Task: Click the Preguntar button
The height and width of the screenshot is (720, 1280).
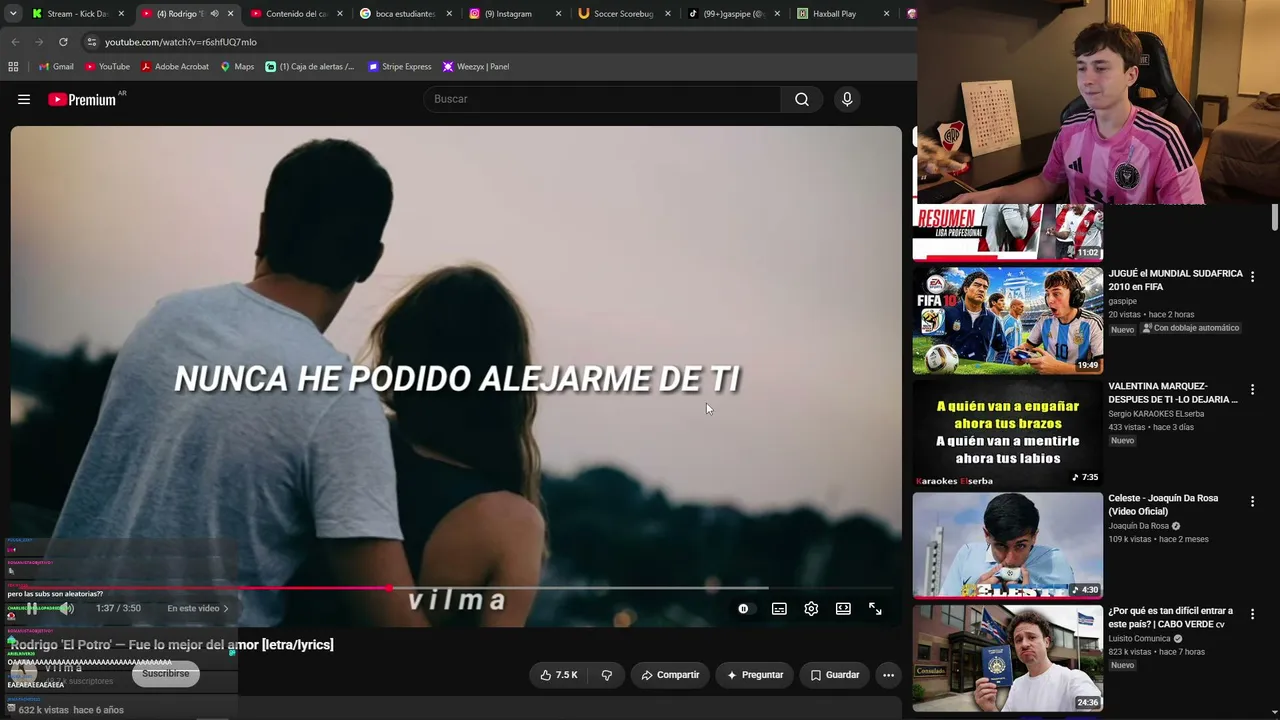Action: 754,675
